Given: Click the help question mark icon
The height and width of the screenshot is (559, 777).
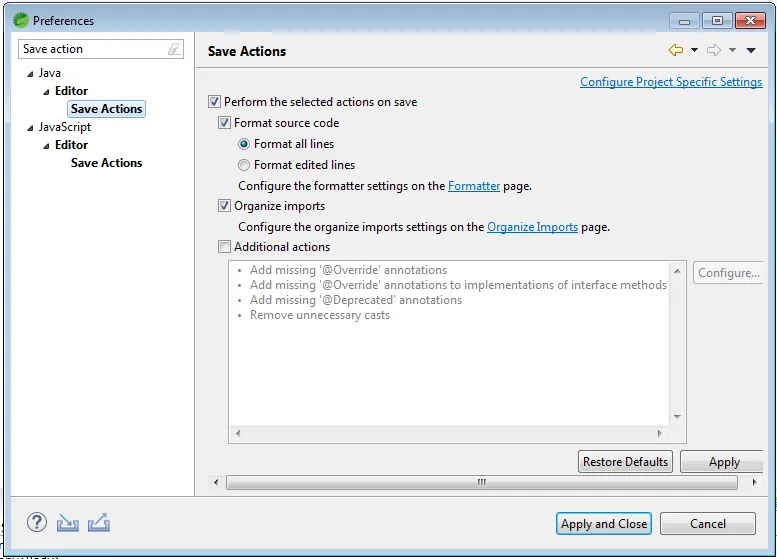Looking at the screenshot, I should (x=37, y=522).
